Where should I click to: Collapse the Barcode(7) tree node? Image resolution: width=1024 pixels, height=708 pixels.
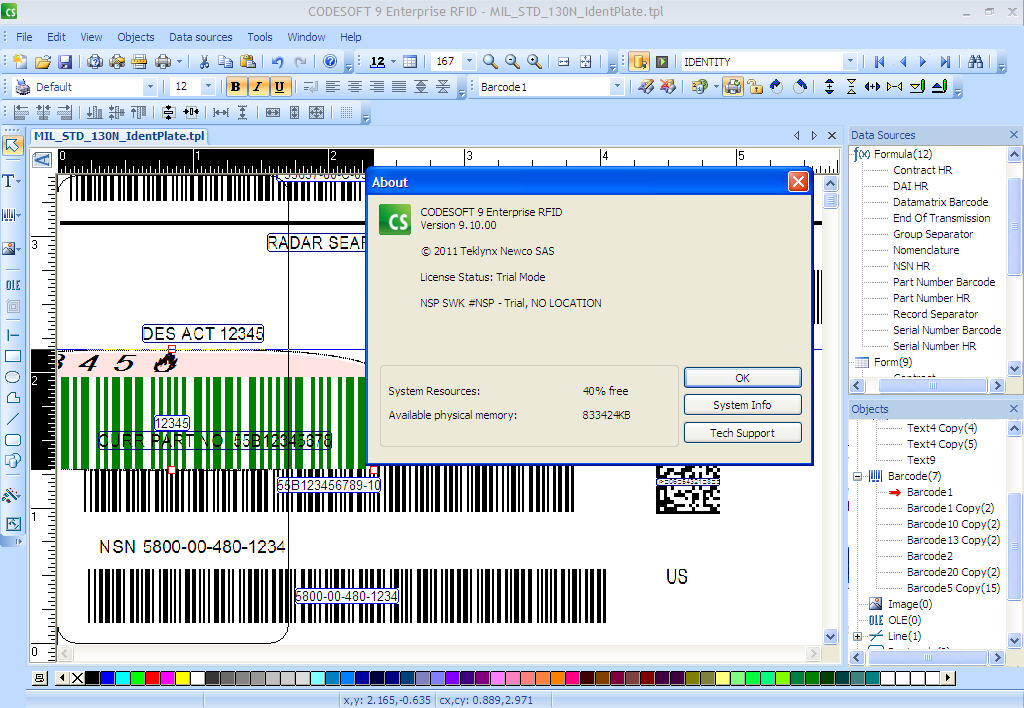(858, 477)
